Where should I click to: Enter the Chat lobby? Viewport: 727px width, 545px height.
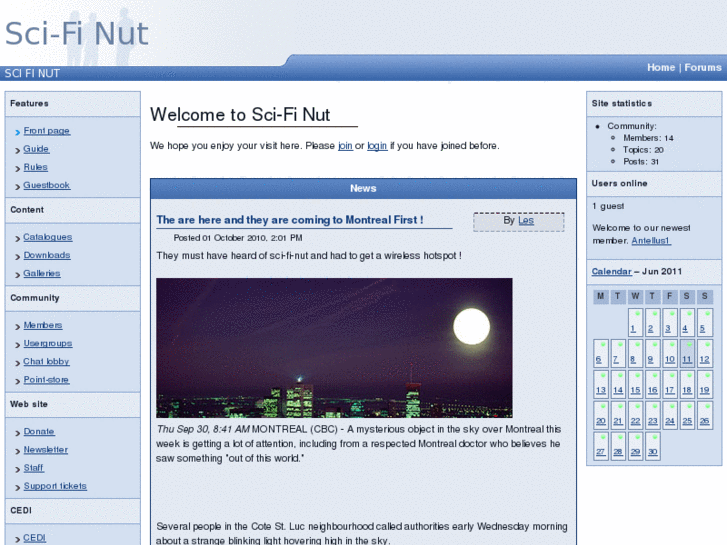(46, 362)
